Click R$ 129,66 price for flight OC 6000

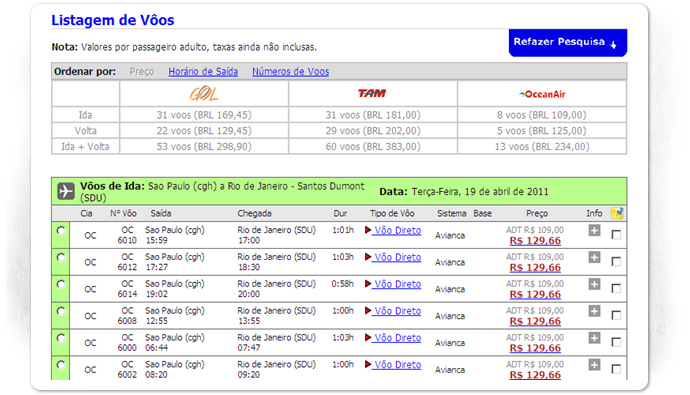pyautogui.click(x=535, y=348)
